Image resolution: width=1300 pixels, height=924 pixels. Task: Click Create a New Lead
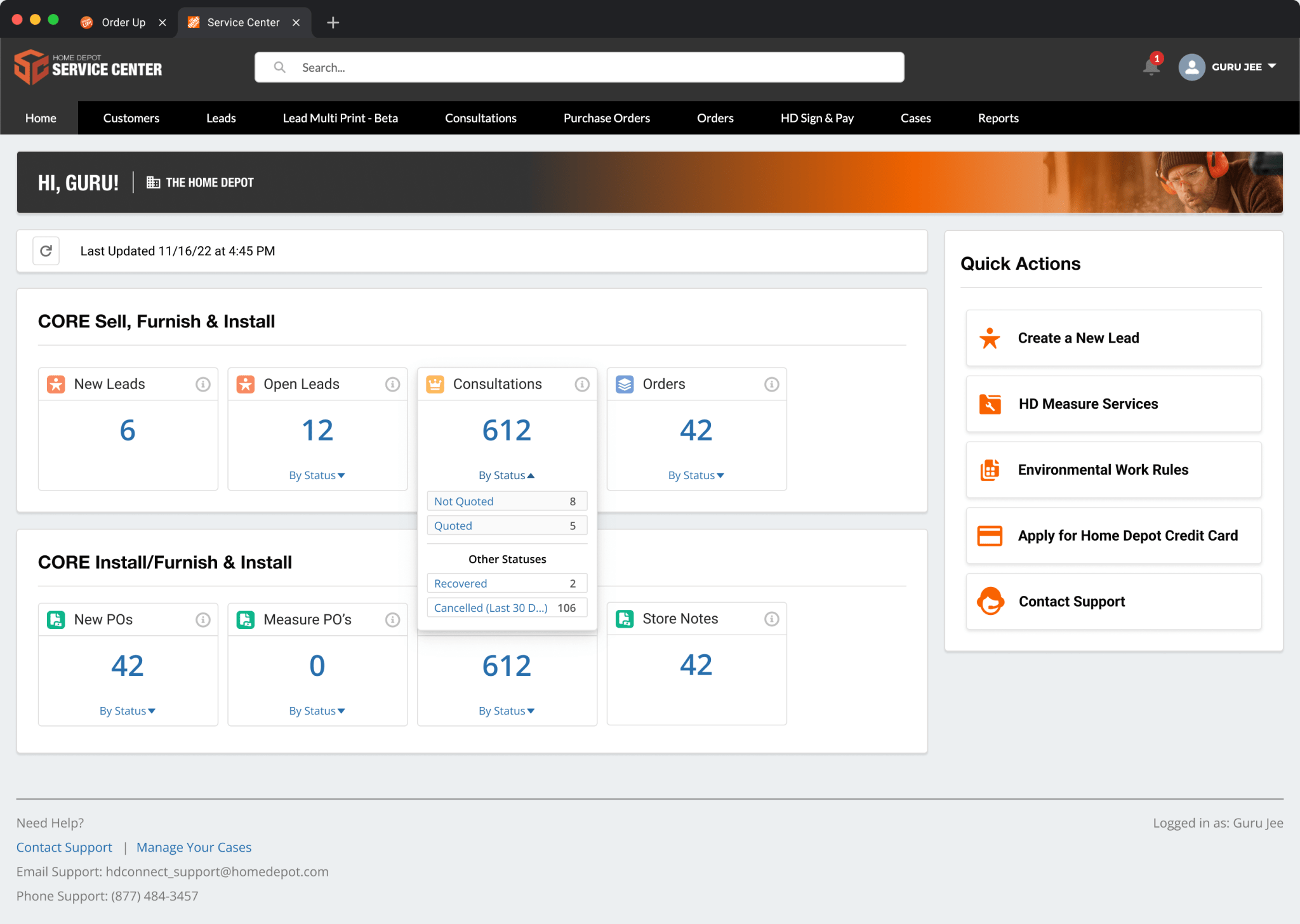[1113, 338]
